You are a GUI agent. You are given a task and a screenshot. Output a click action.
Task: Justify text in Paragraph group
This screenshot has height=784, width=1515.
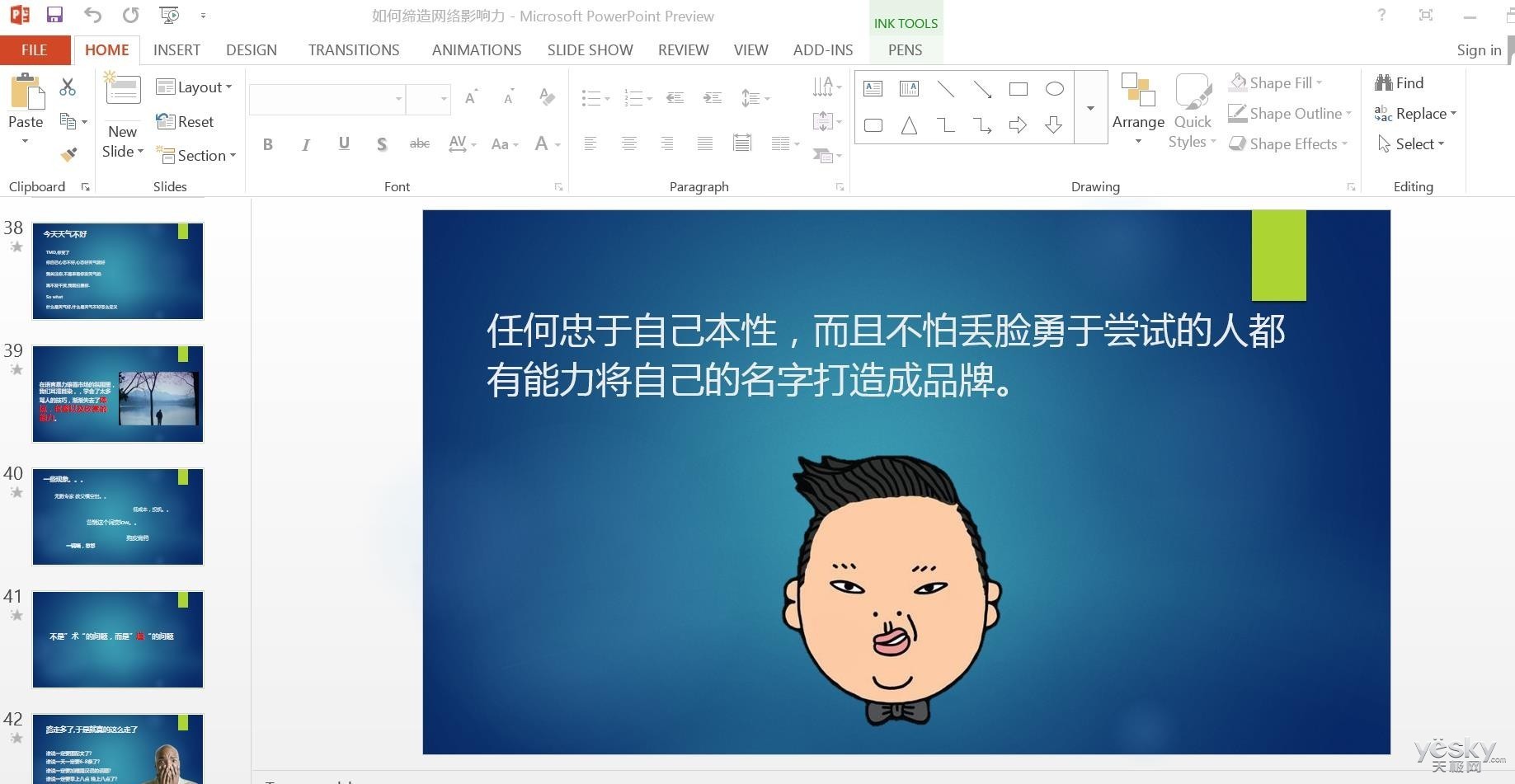[704, 143]
